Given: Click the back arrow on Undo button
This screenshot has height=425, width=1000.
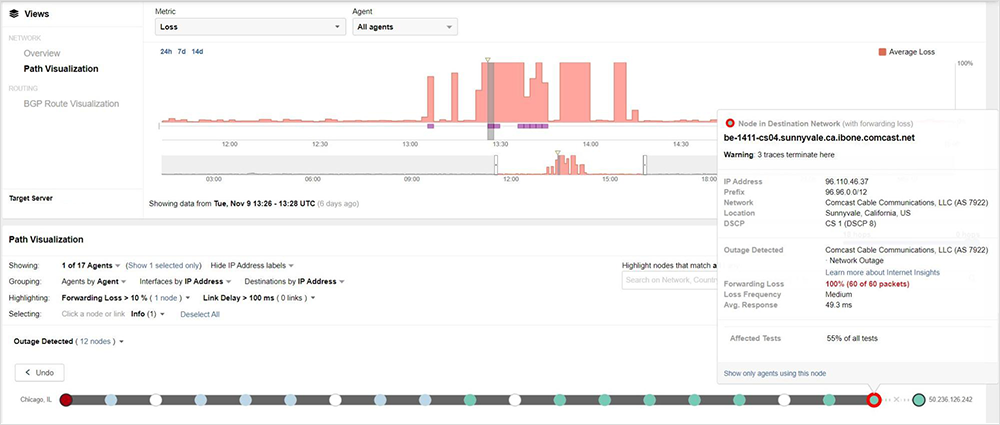Looking at the screenshot, I should point(28,372).
